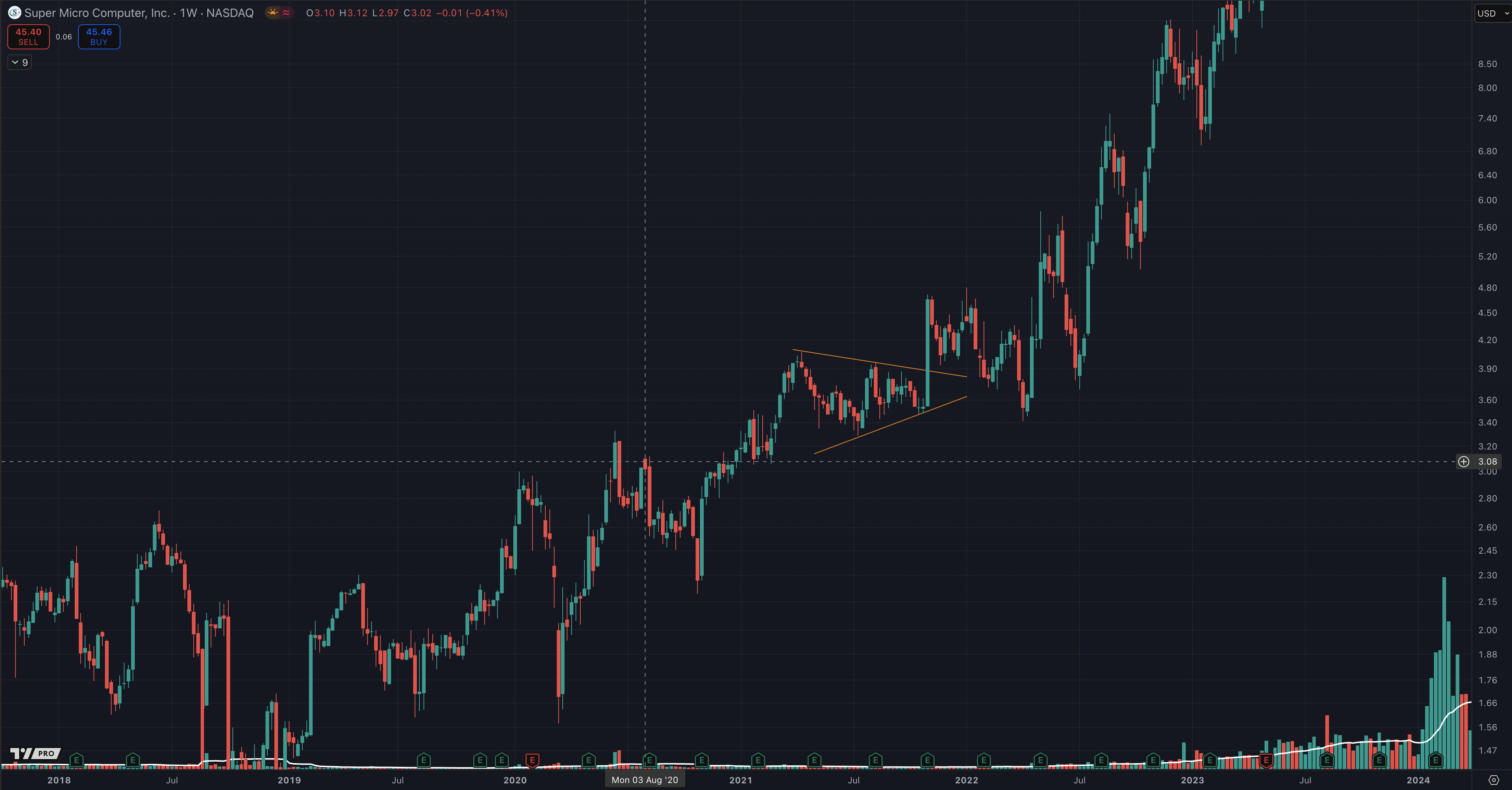Toggle after-hours data with the wave icon
This screenshot has width=1512, height=790.
click(x=286, y=12)
